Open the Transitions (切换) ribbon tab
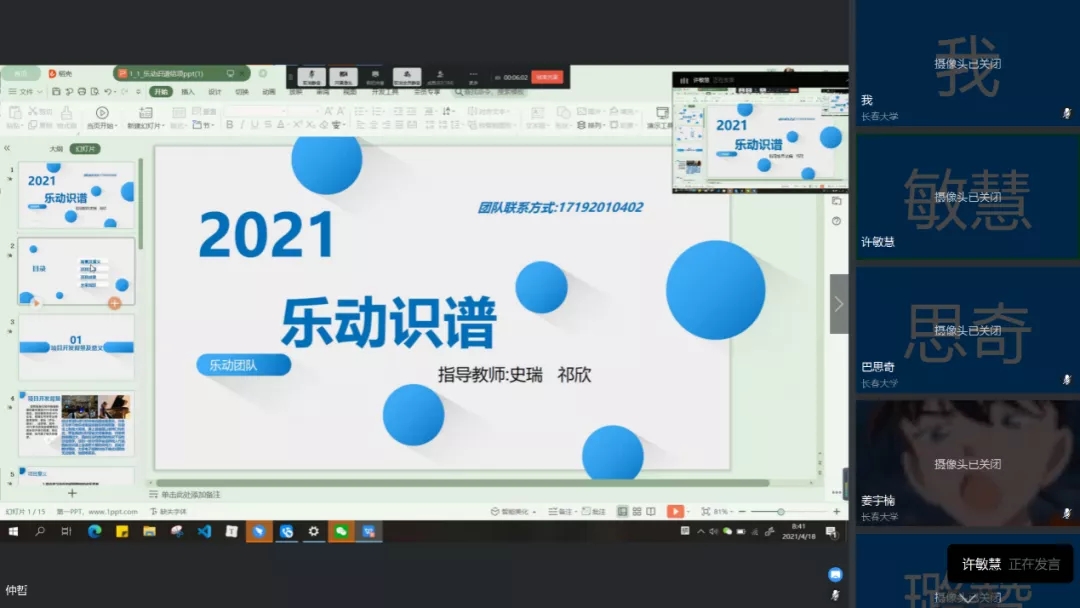Viewport: 1080px width, 608px height. point(242,92)
